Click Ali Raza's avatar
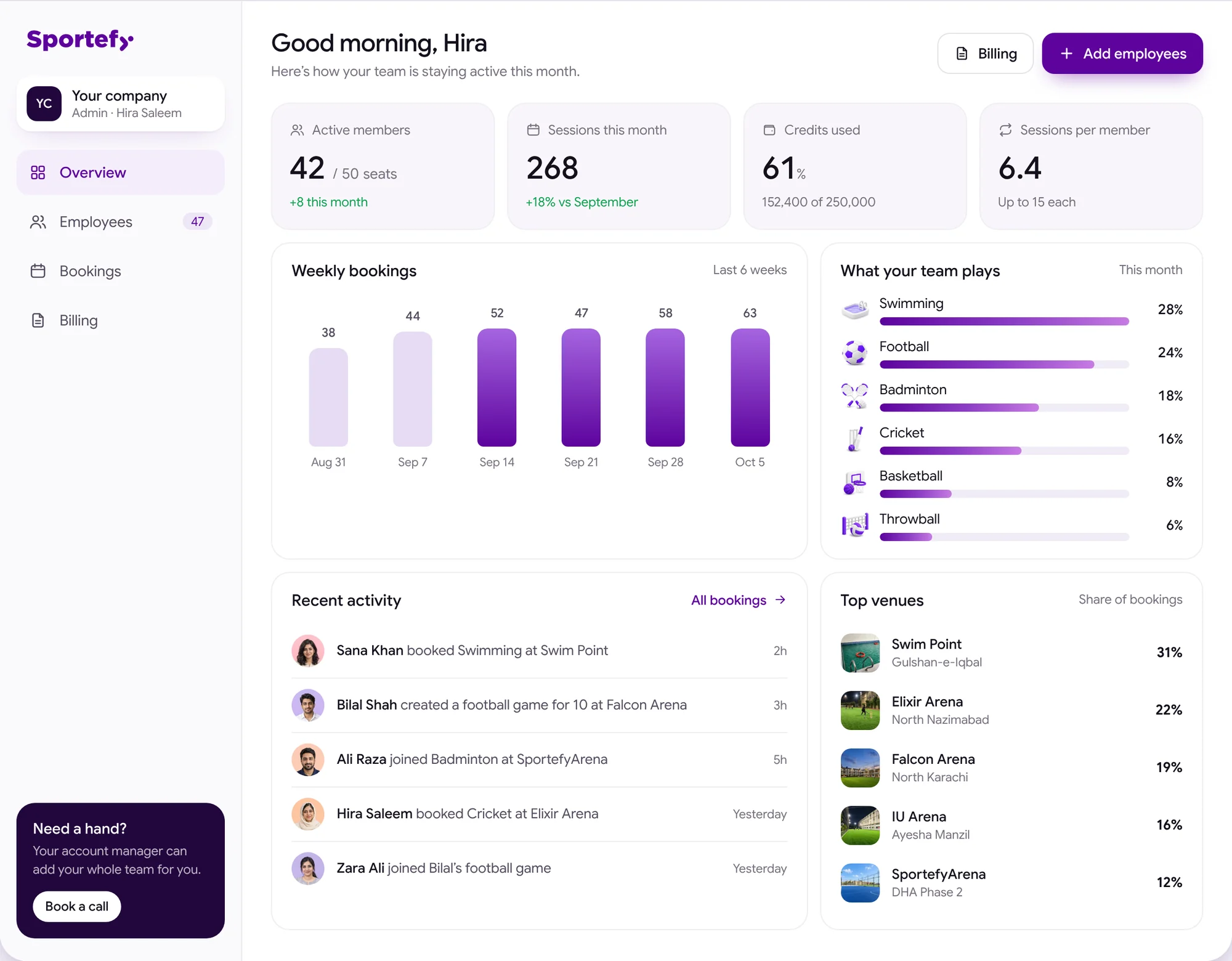The height and width of the screenshot is (961, 1232). pyautogui.click(x=308, y=760)
